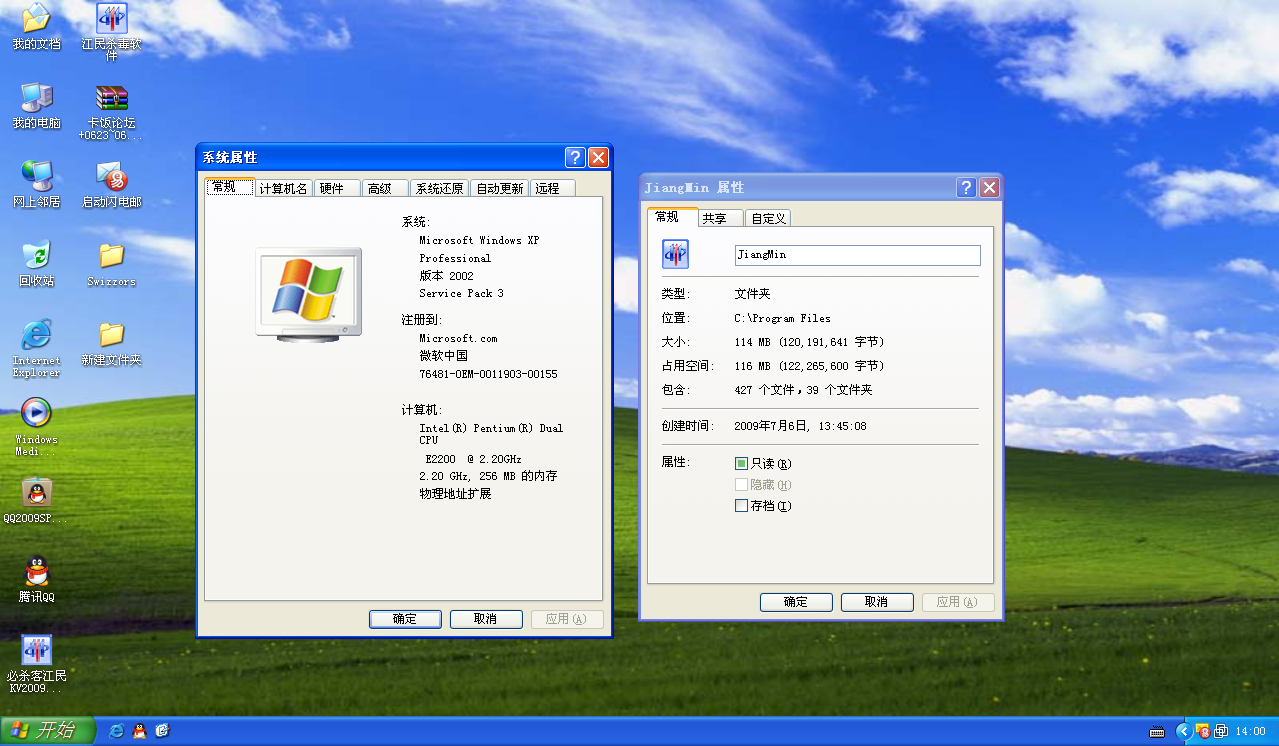Select the 腾讯QQ penguin desktop icon

[x=36, y=580]
